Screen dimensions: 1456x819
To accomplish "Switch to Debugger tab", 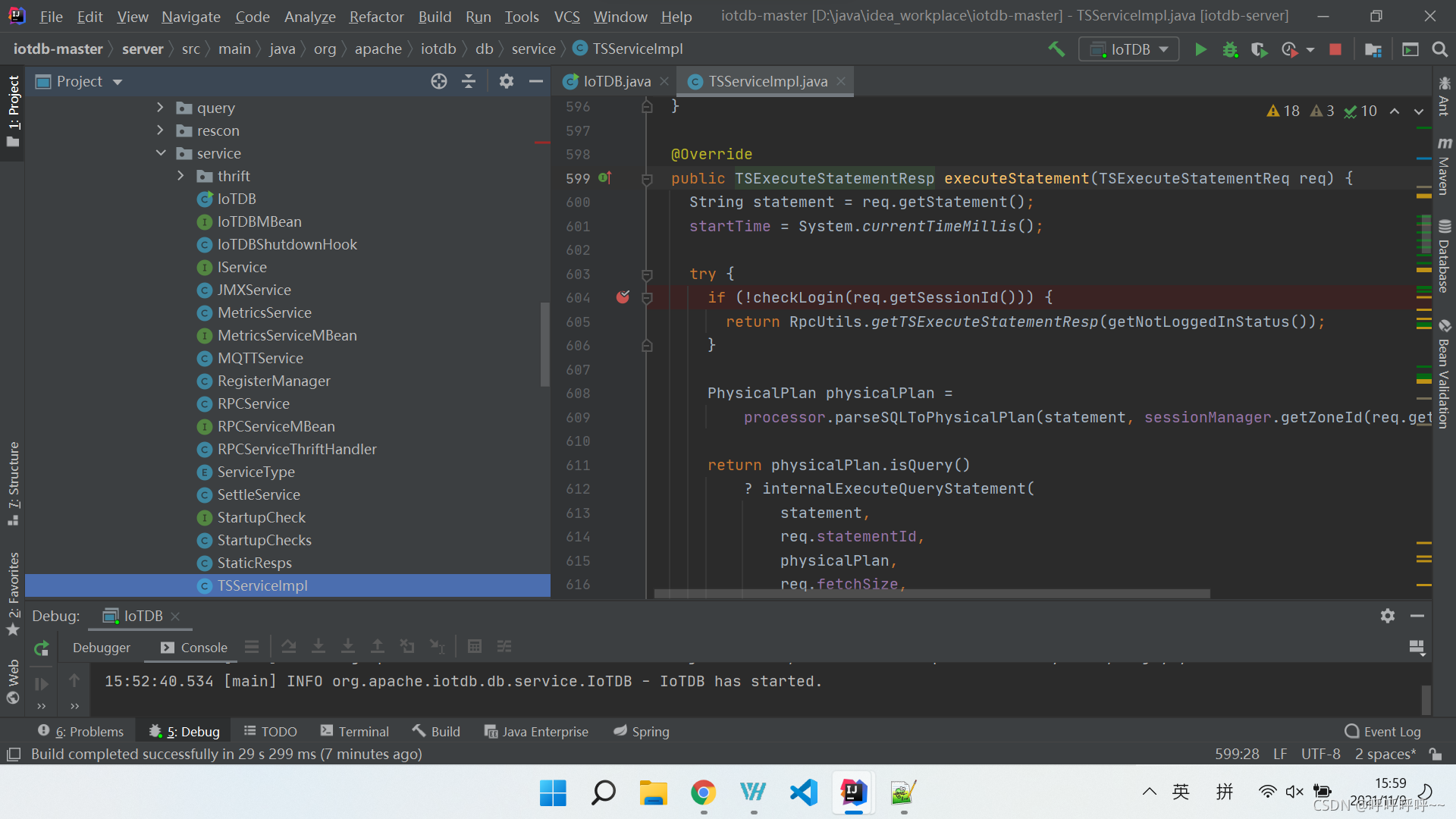I will point(102,648).
